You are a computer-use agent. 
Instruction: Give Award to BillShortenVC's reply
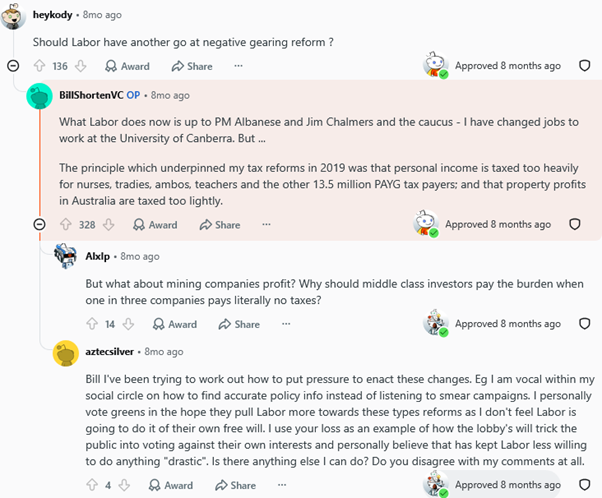point(155,225)
